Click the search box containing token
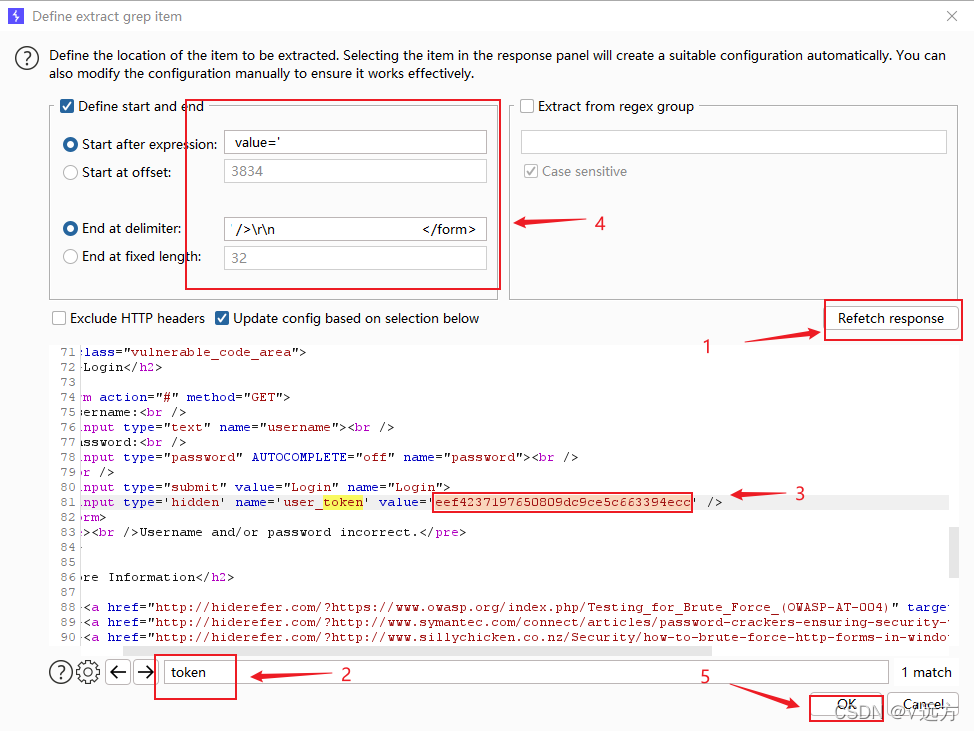974x731 pixels. pos(526,672)
